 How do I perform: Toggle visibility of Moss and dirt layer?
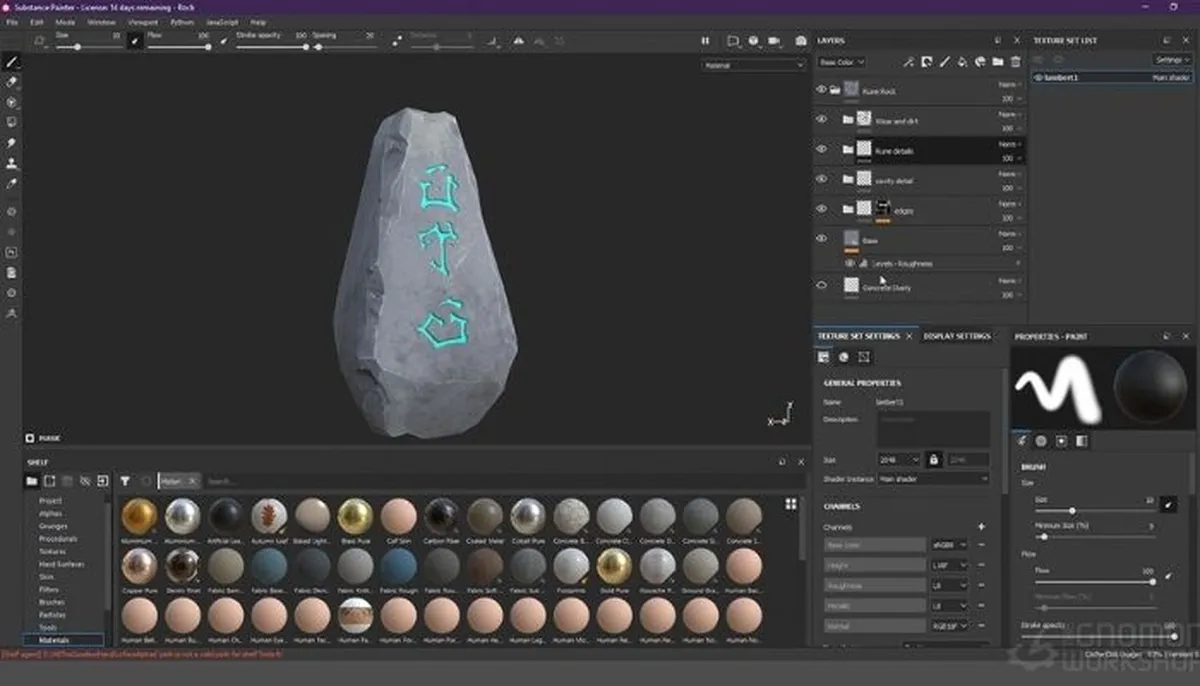(821, 119)
